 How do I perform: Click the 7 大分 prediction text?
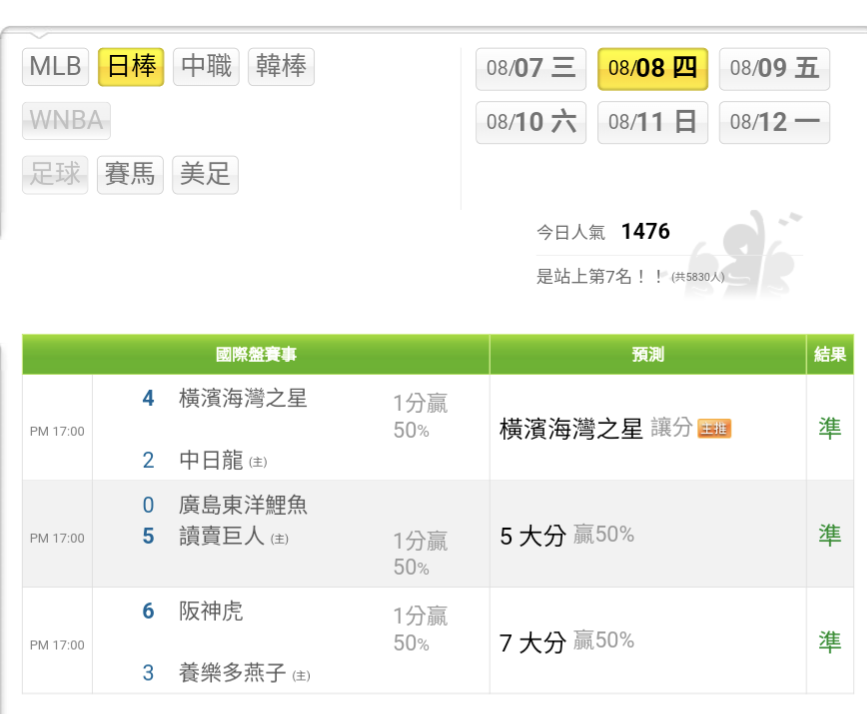pos(533,642)
